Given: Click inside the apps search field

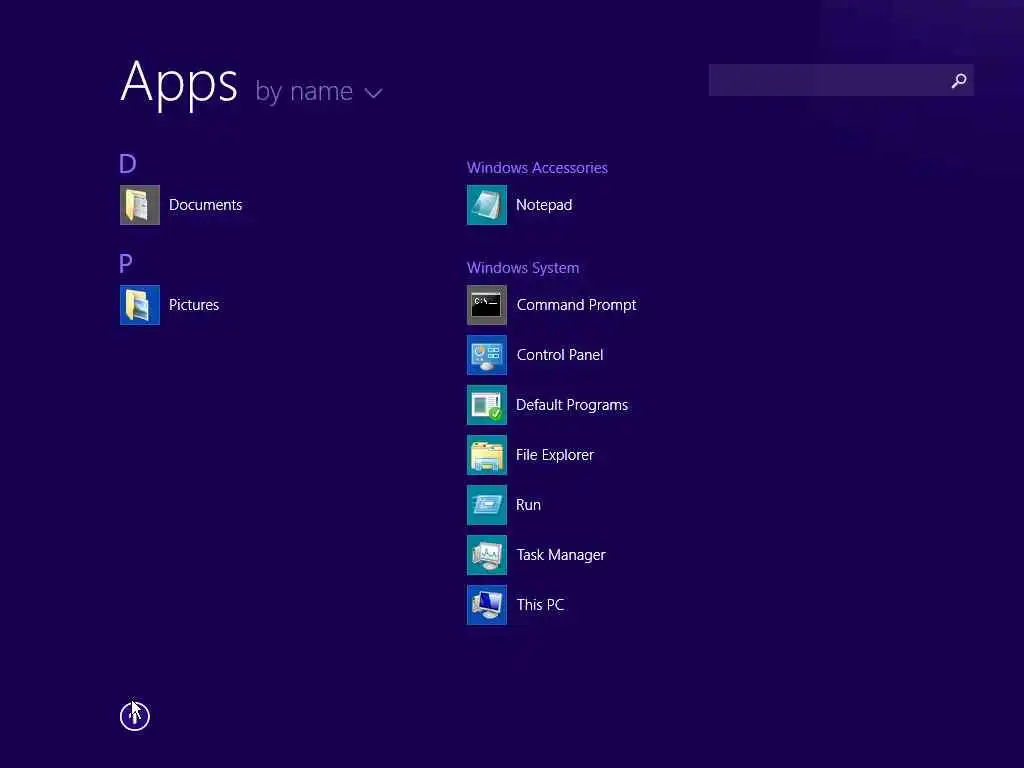Looking at the screenshot, I should coord(841,80).
